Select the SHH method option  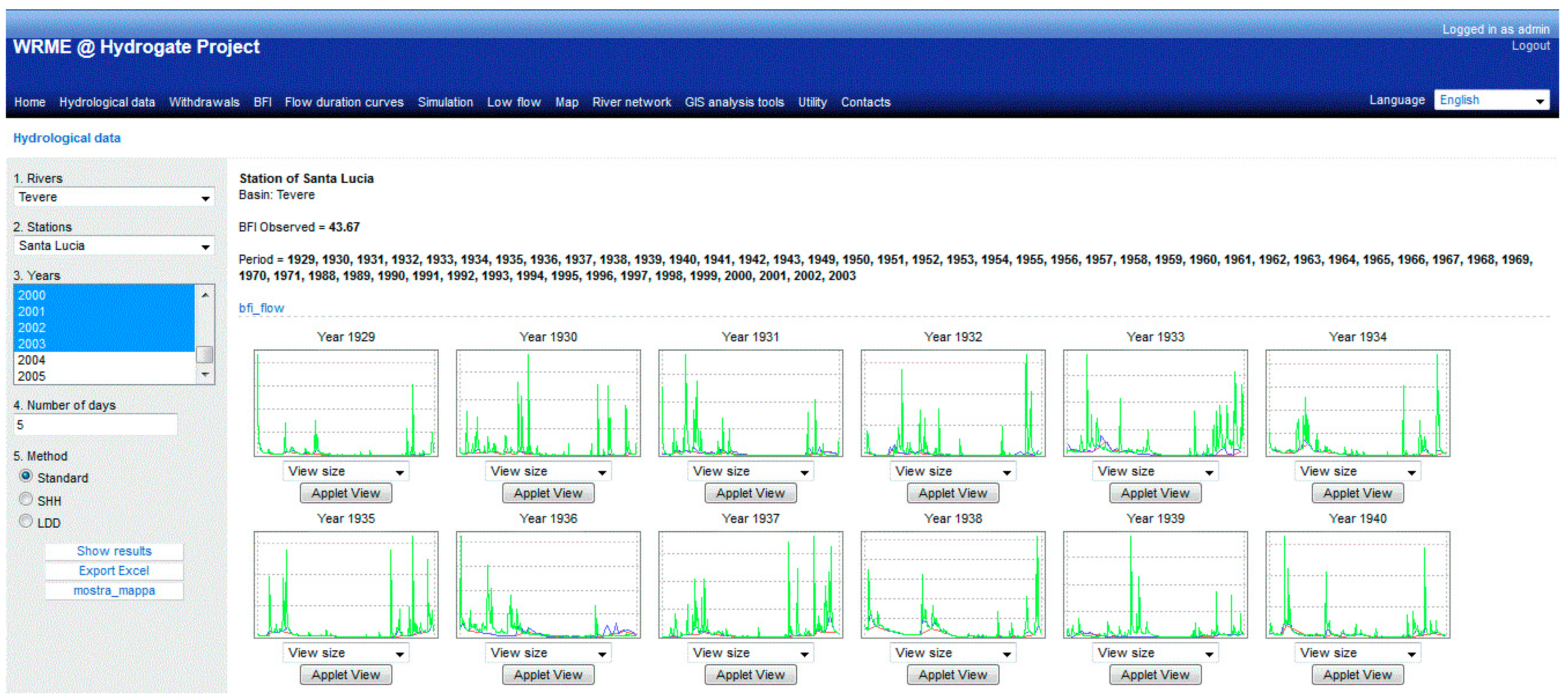click(26, 499)
